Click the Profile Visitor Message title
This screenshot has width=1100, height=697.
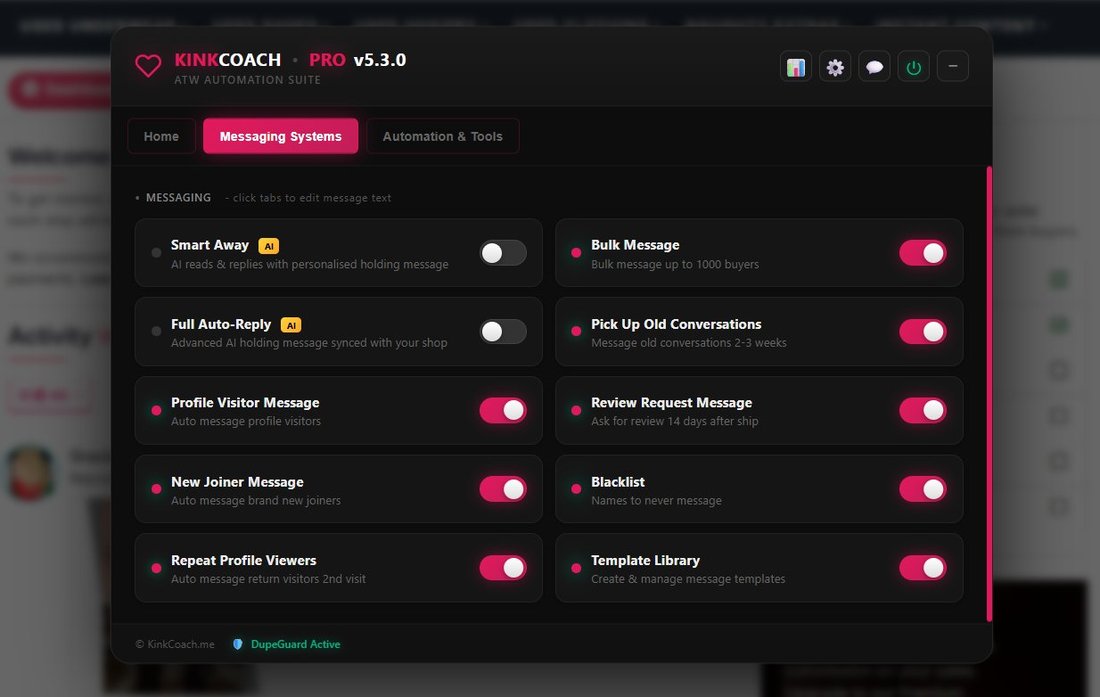[x=245, y=402]
